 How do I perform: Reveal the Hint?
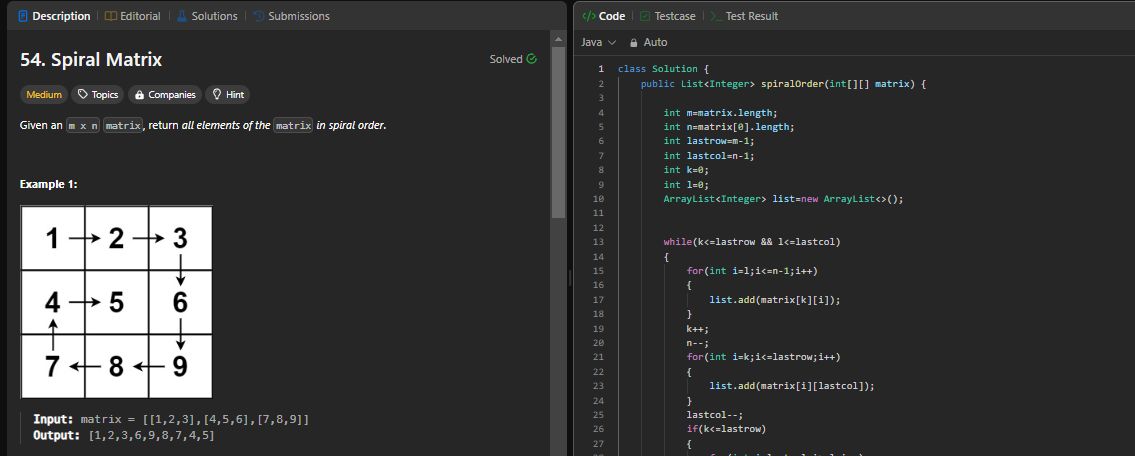point(227,94)
